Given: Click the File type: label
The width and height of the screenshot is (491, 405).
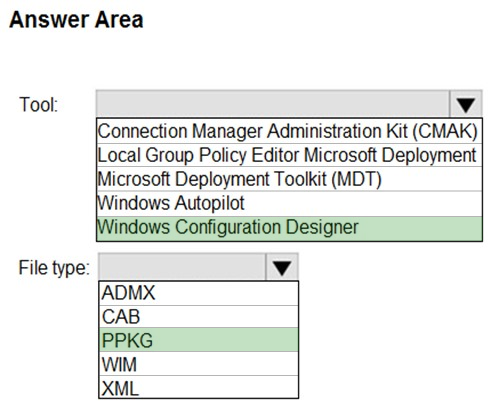Looking at the screenshot, I should (x=54, y=268).
